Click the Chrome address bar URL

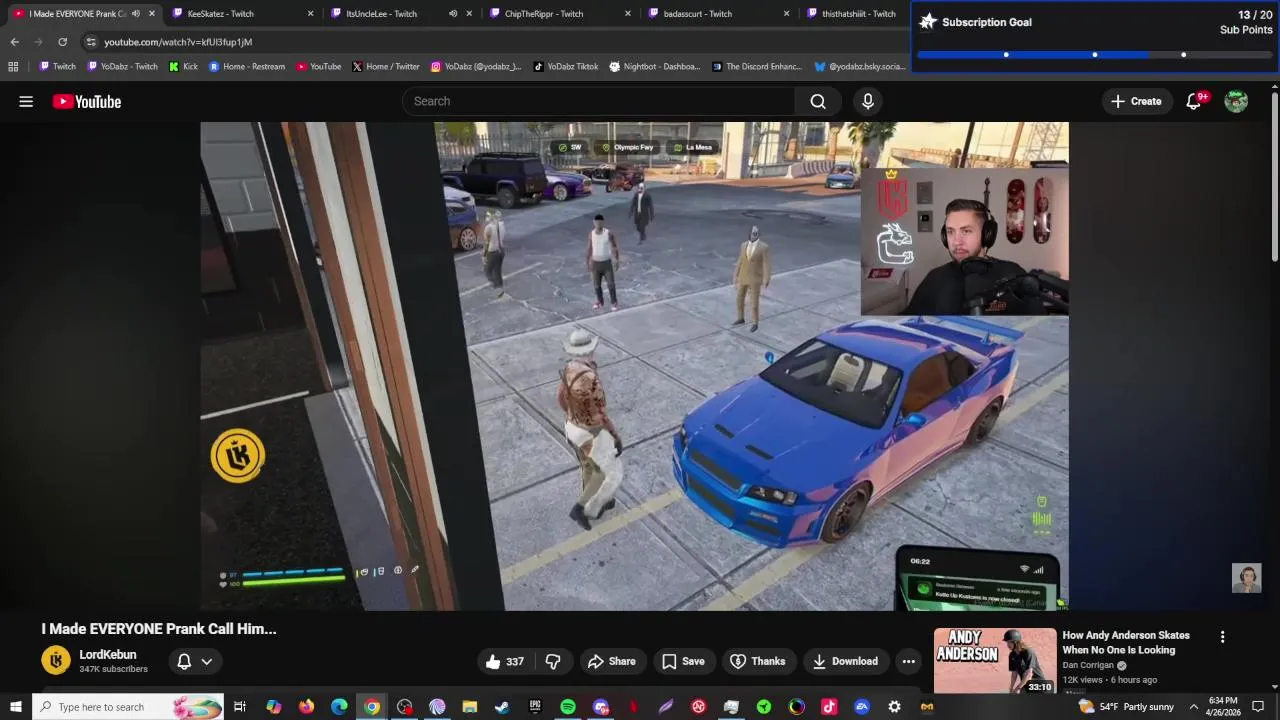178,42
